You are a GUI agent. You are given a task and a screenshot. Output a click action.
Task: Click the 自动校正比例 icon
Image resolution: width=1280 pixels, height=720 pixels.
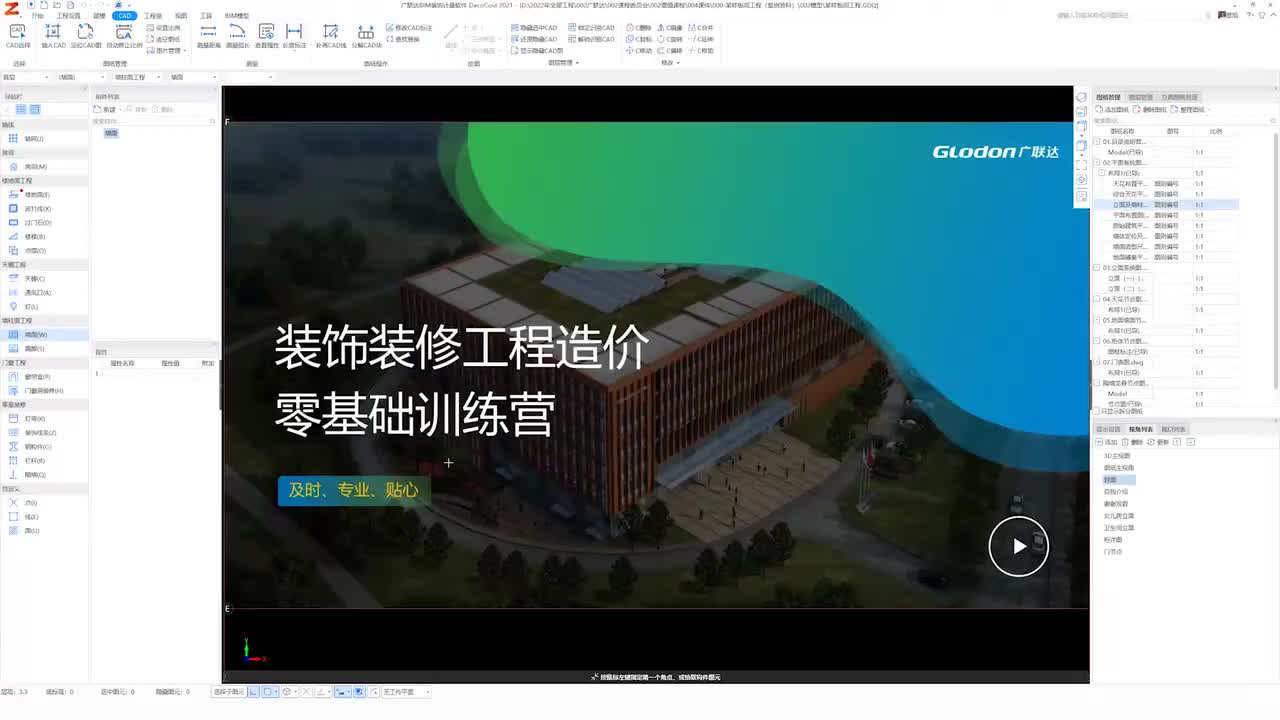[124, 37]
